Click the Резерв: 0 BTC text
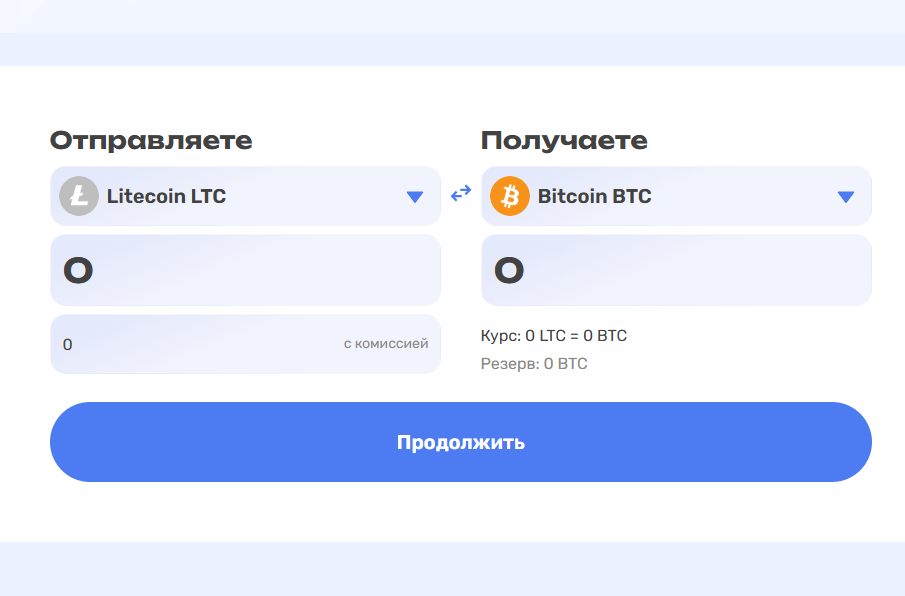The width and height of the screenshot is (905, 596). coord(534,363)
